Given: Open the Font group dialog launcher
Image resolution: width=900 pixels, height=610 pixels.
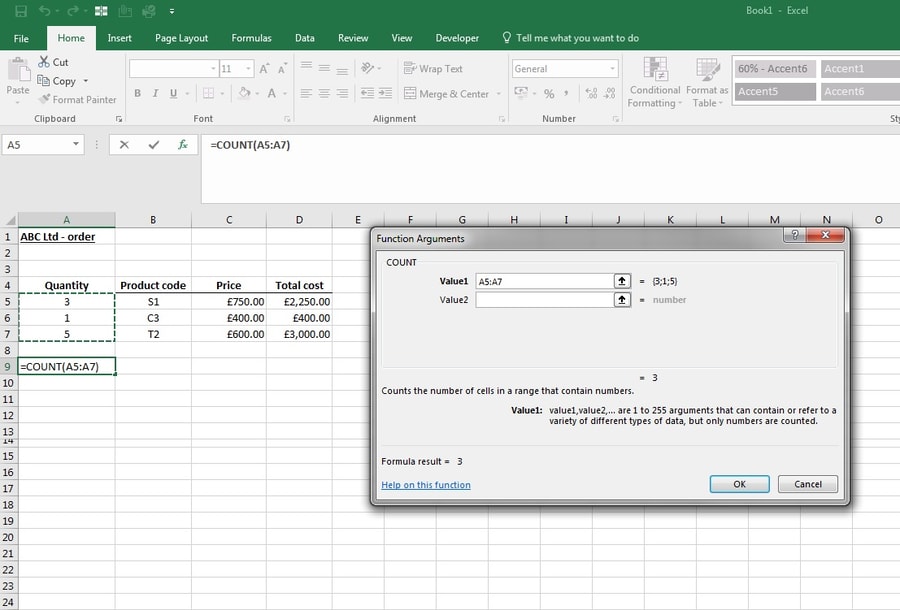Looking at the screenshot, I should tap(287, 119).
